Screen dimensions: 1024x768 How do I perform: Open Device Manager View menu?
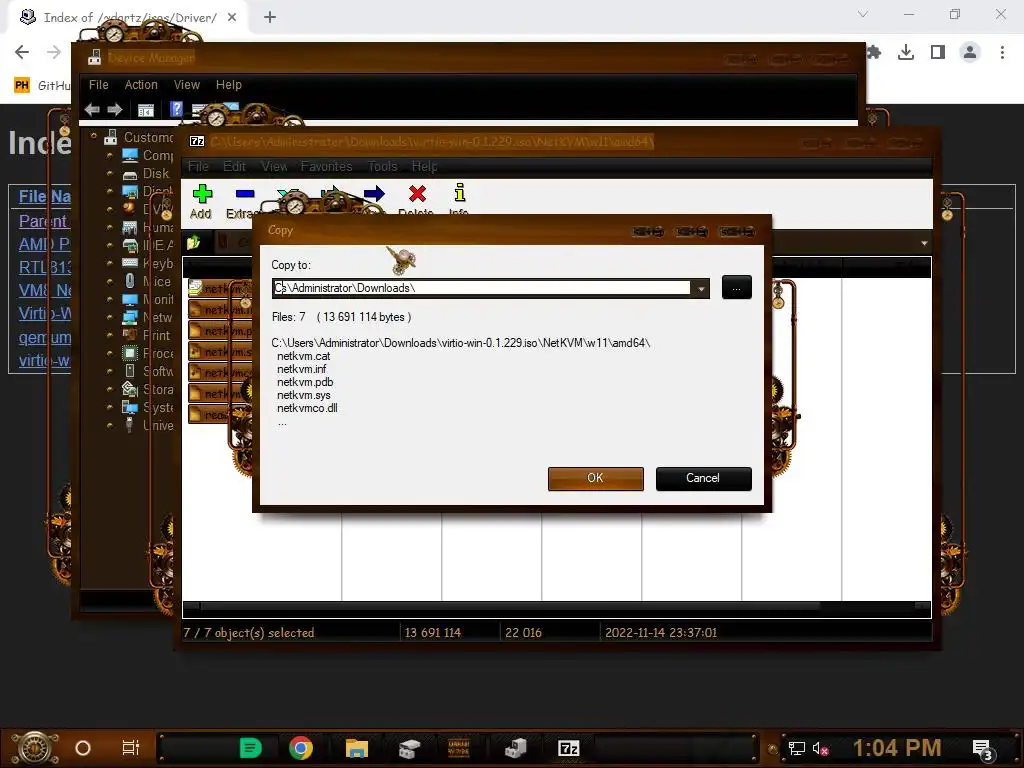pos(187,85)
